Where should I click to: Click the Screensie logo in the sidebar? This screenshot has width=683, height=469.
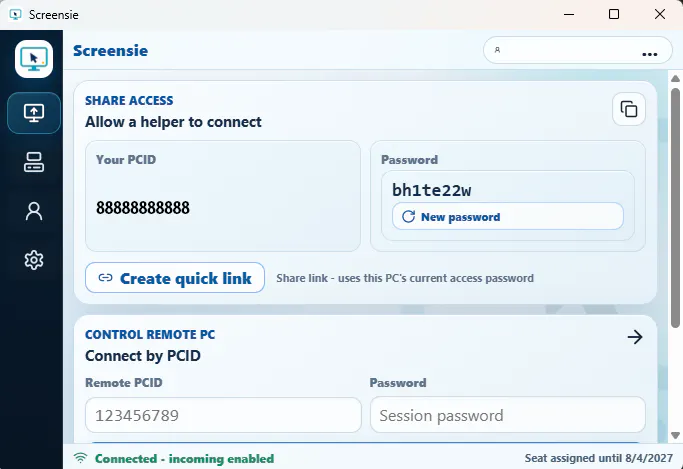(34, 59)
